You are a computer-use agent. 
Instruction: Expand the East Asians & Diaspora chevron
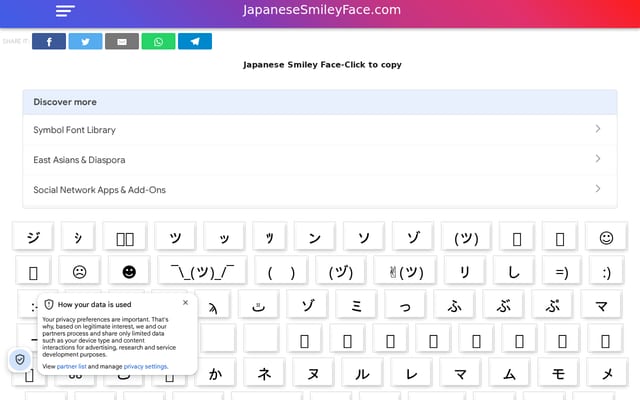click(598, 158)
